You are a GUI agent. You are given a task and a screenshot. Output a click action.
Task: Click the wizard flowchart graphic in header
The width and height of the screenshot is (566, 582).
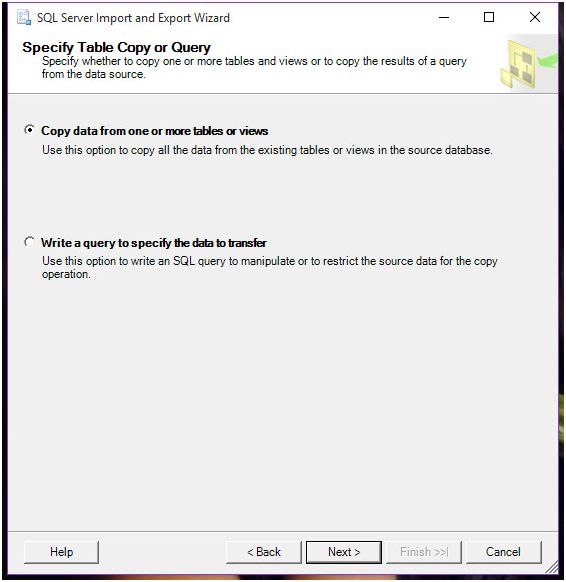point(528,63)
